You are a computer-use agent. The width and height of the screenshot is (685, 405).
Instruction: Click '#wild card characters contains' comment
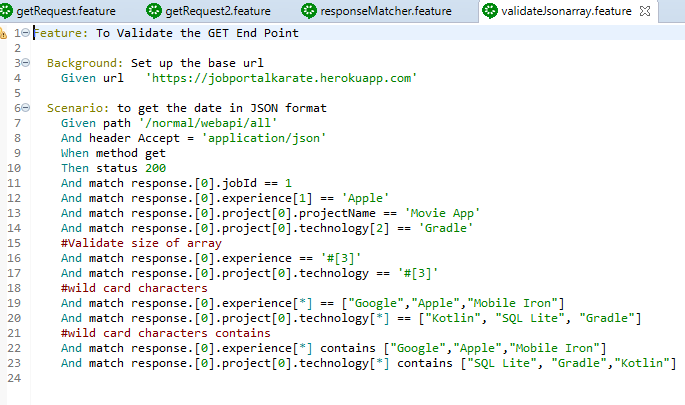166,333
